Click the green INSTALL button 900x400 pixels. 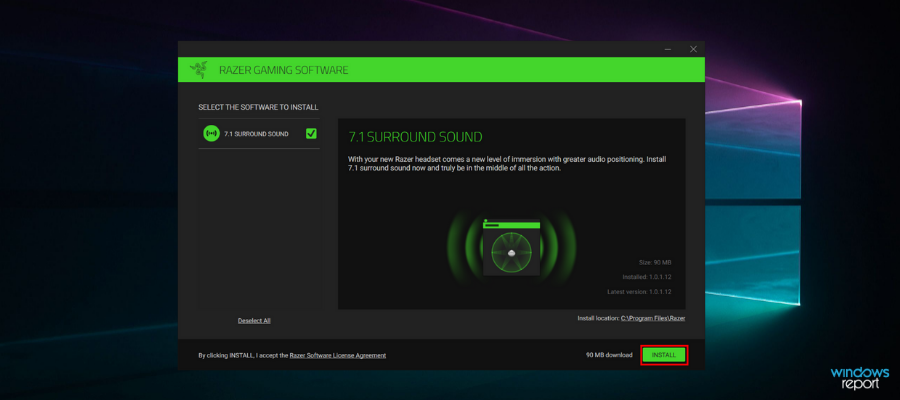pyautogui.click(x=664, y=355)
